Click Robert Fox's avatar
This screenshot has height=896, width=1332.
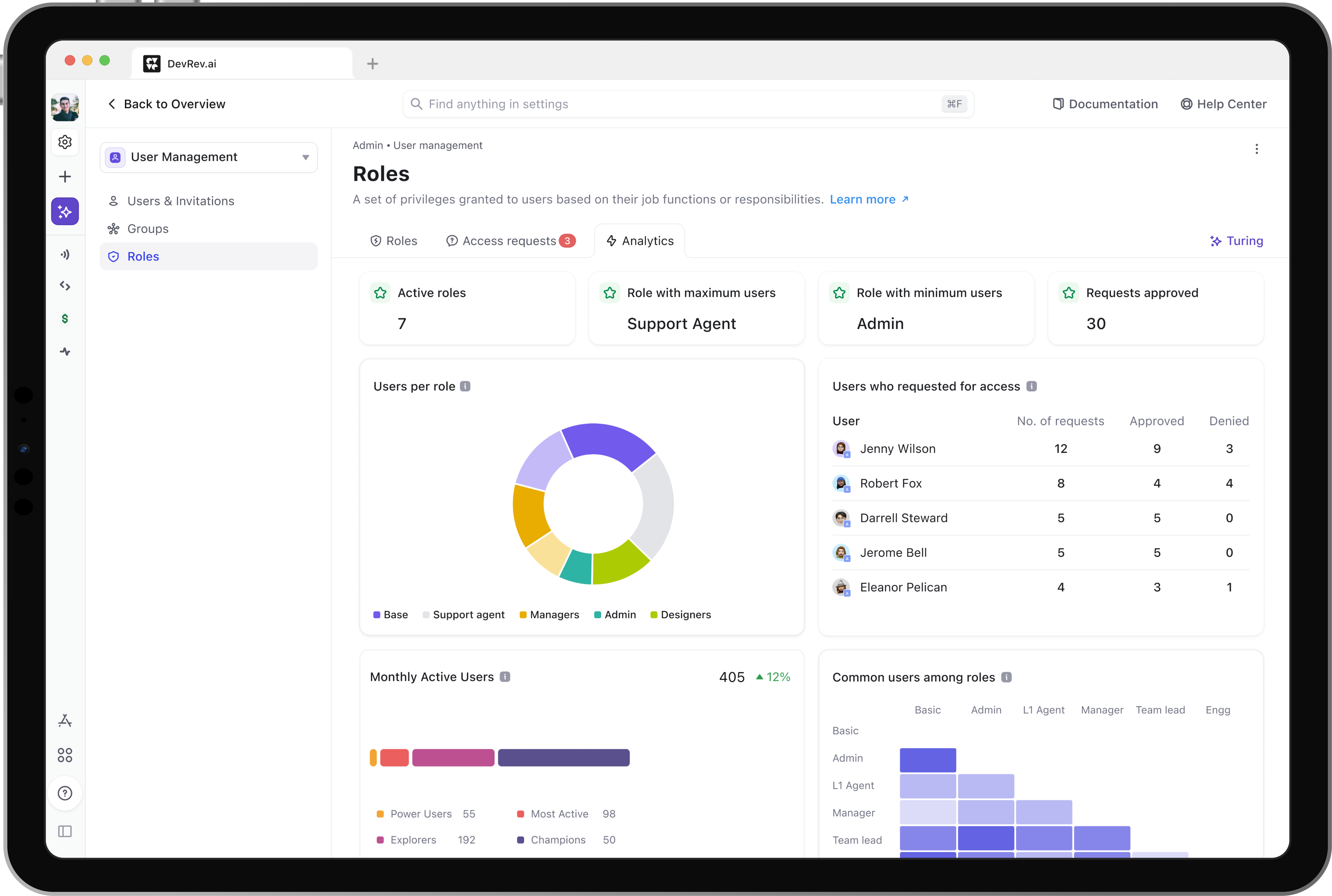pyautogui.click(x=841, y=483)
